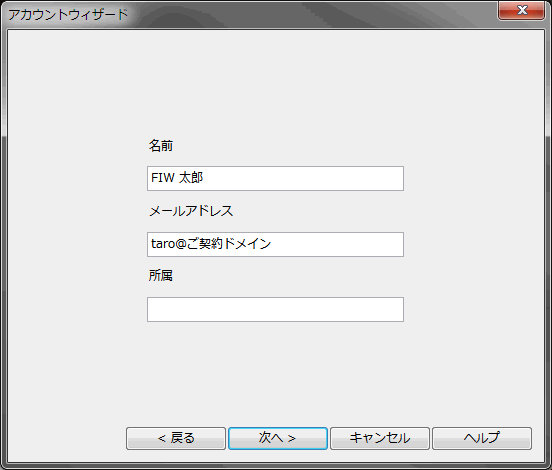Click empty space after FIW 太郎 text
Screen dimensions: 552x470
[x=303, y=178]
